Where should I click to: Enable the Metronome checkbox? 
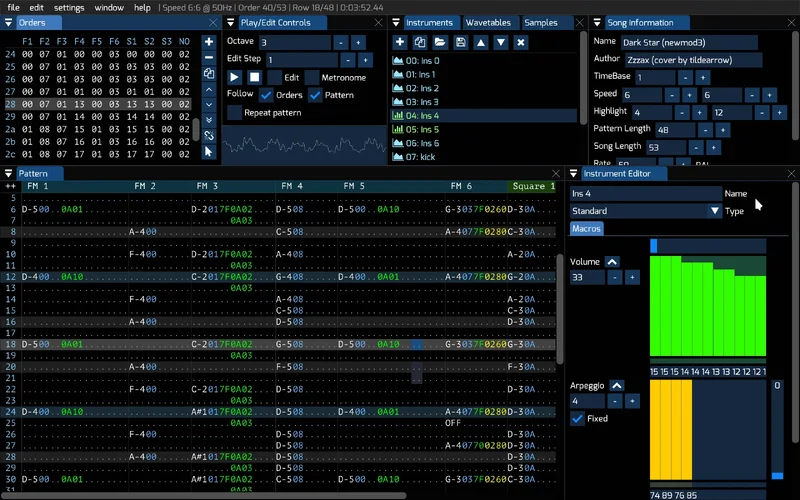pyautogui.click(x=312, y=77)
